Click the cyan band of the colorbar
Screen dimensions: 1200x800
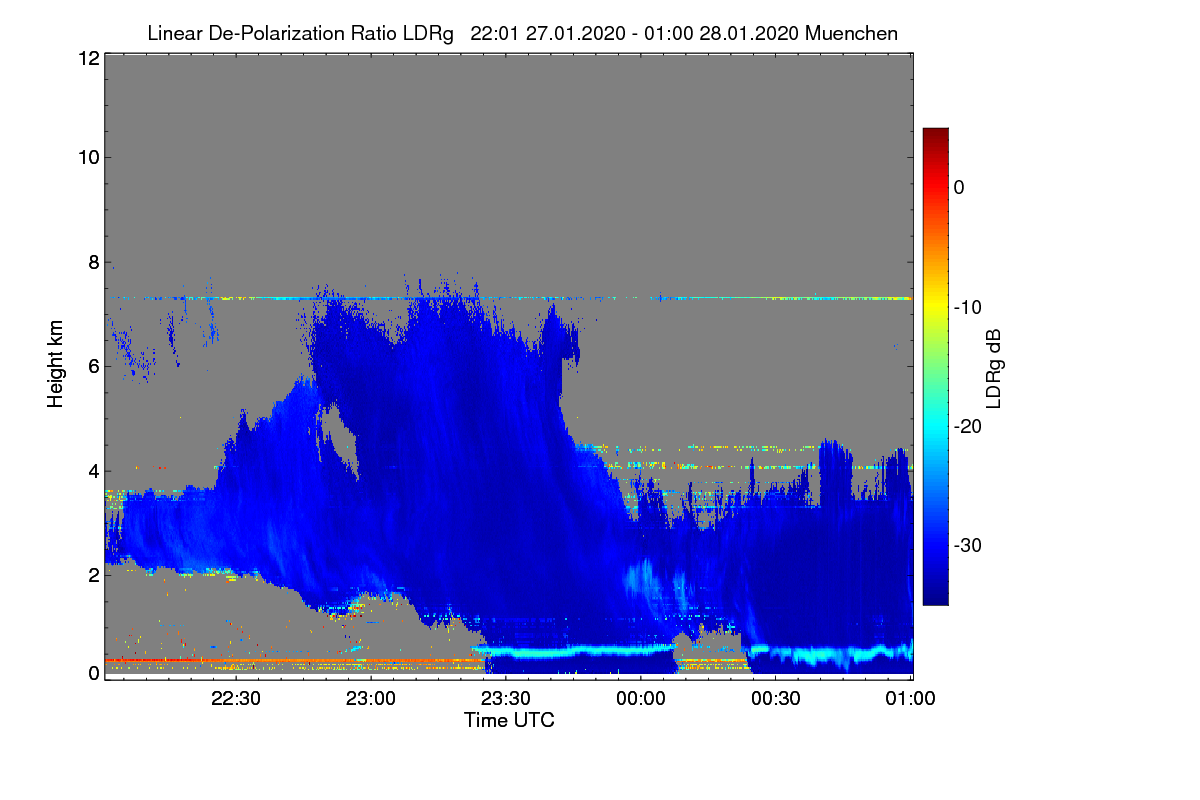pos(935,426)
